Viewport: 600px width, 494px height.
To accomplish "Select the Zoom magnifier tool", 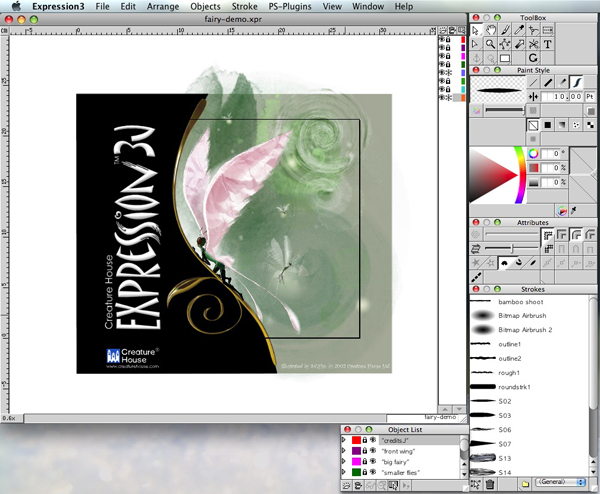I will pos(490,44).
